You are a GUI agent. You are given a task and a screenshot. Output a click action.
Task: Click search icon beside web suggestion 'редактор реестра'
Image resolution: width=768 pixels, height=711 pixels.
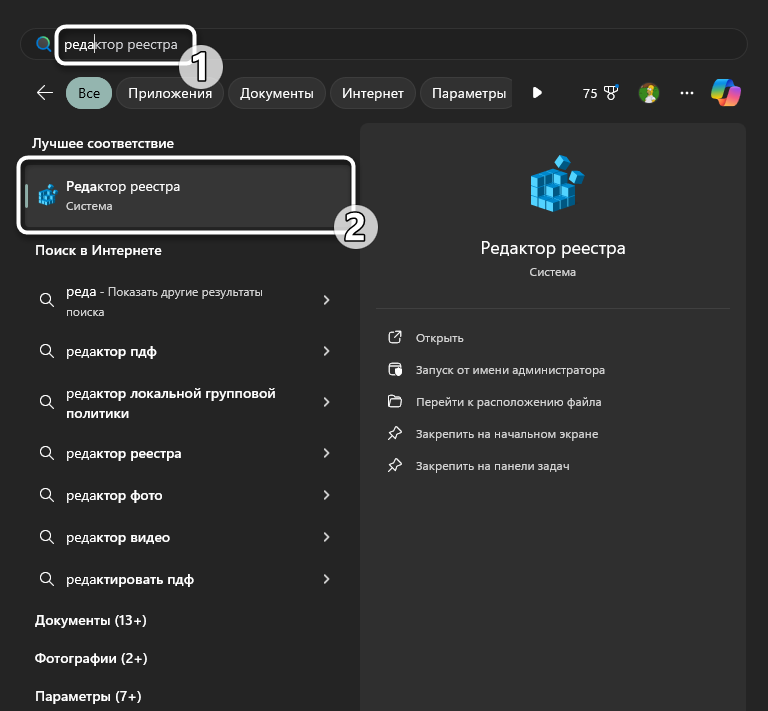coord(47,453)
